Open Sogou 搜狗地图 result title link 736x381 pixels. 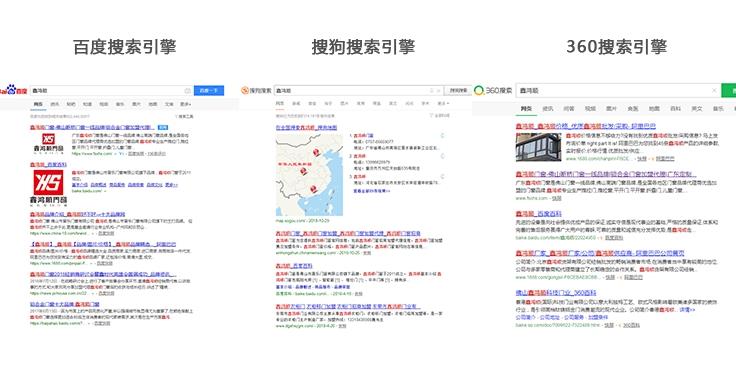(306, 128)
